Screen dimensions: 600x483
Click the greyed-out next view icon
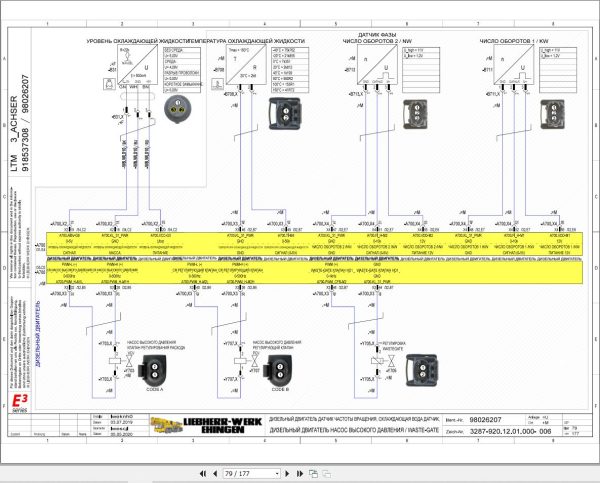[x=326, y=474]
